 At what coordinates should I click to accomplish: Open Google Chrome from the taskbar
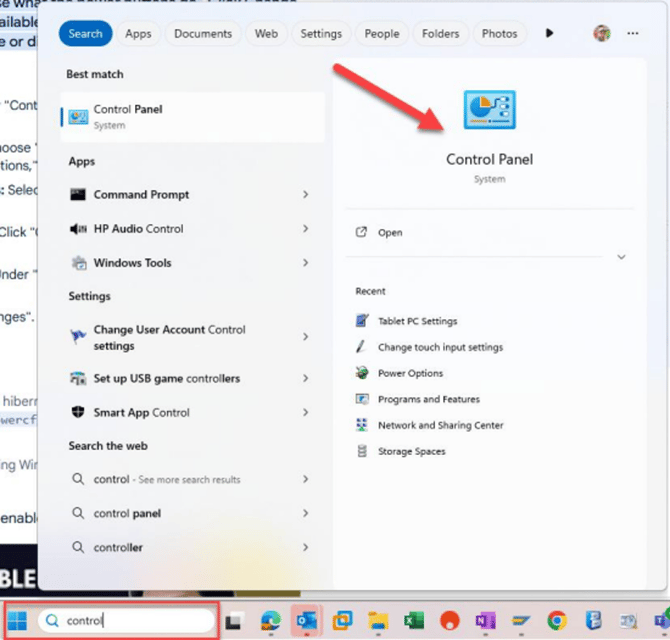pyautogui.click(x=557, y=620)
